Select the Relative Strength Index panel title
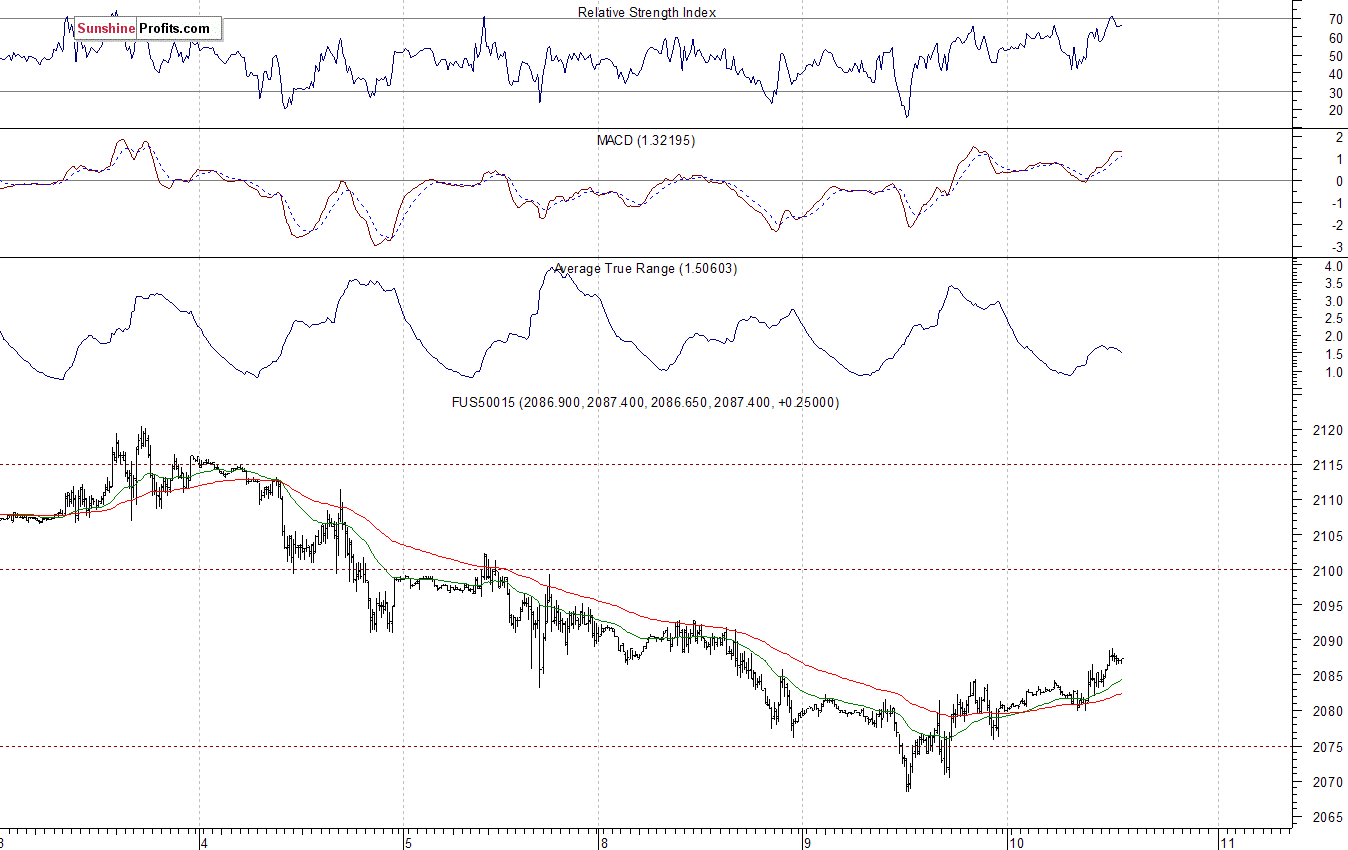The image size is (1348, 850). tap(647, 12)
